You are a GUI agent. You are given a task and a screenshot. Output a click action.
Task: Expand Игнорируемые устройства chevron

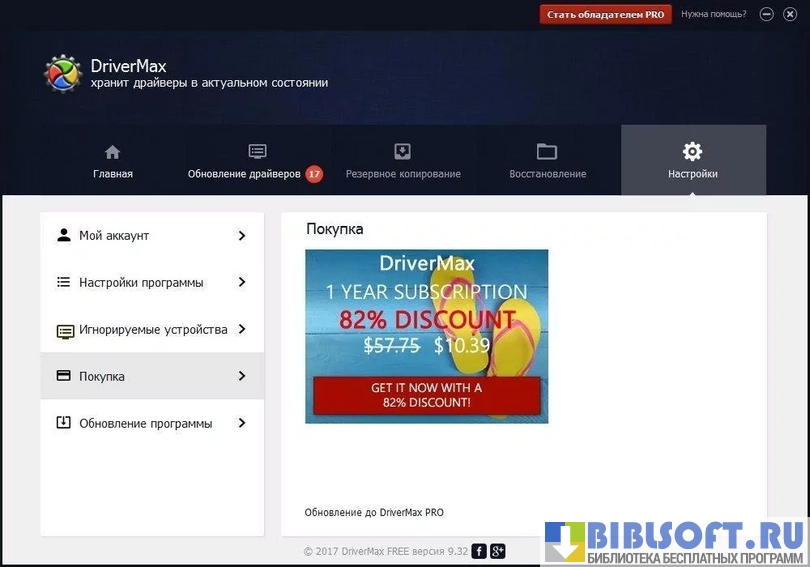click(x=242, y=330)
